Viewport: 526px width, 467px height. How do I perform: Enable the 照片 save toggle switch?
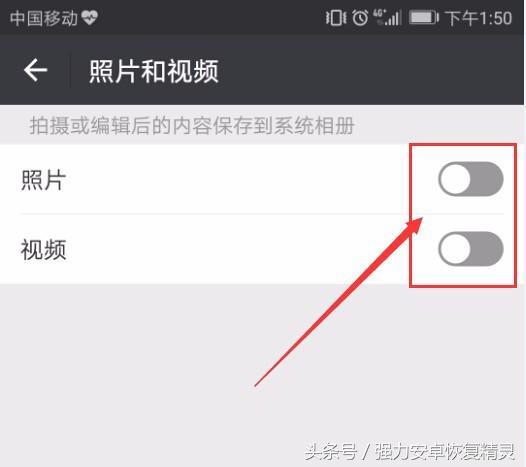(471, 179)
